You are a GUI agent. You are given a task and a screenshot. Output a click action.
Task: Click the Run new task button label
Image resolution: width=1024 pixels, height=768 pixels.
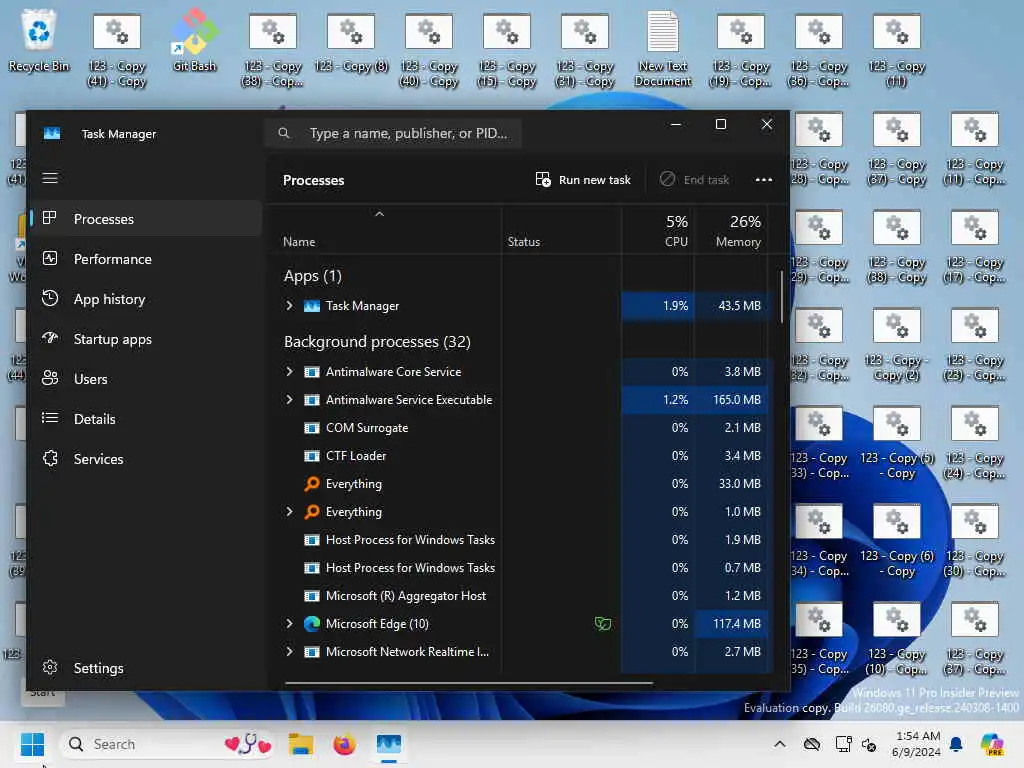click(x=594, y=180)
